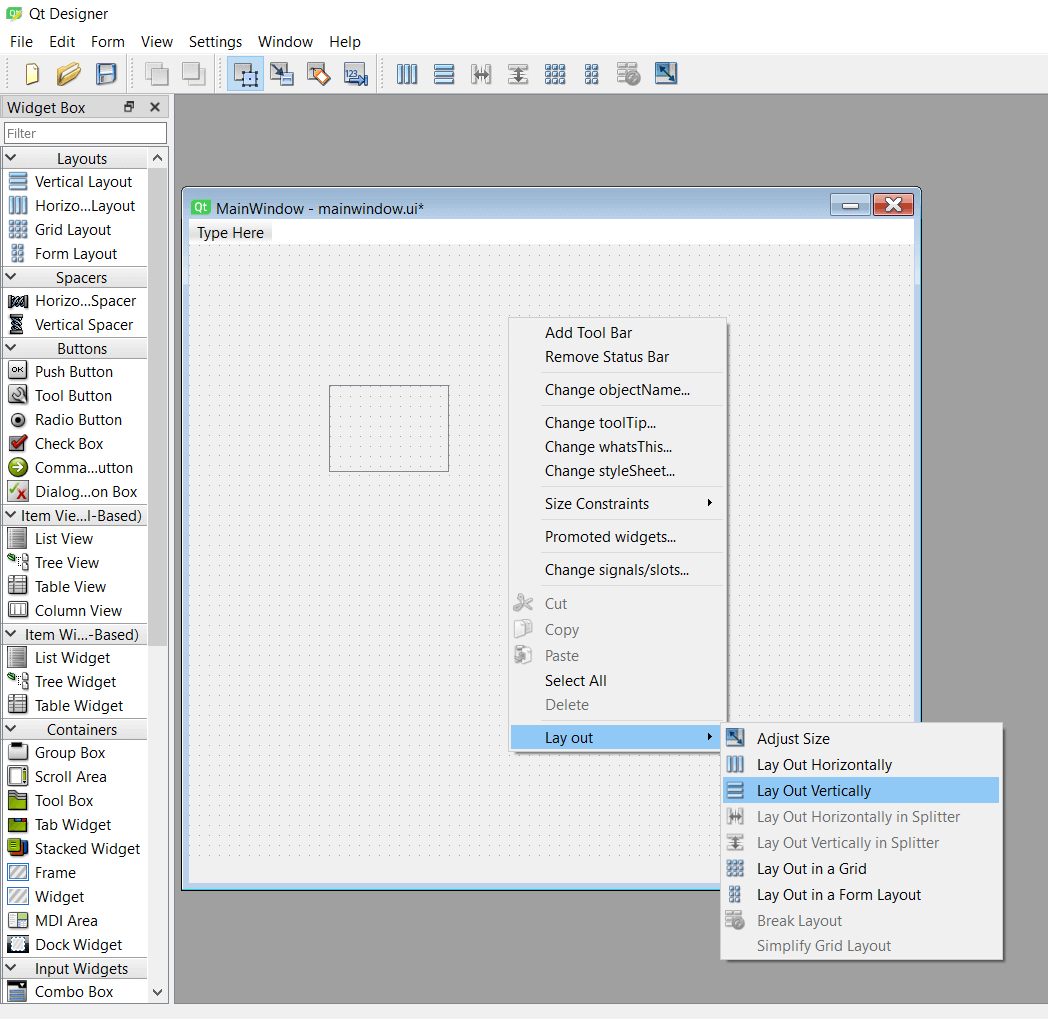1048x1019 pixels.
Task: Collapse Item Views (Model-Based) category
Action: pos(11,515)
